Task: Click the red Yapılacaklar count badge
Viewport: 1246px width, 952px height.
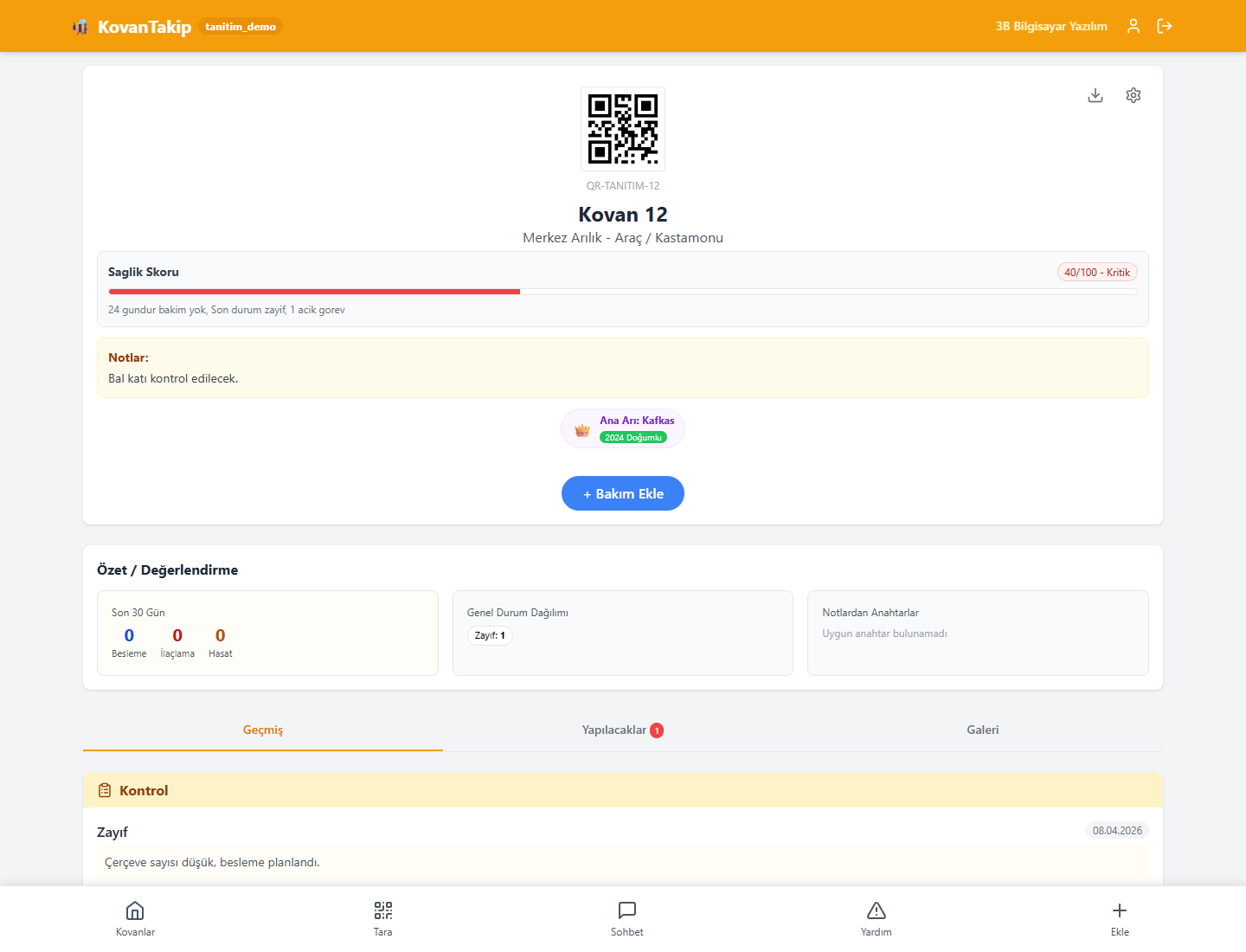Action: [x=657, y=730]
